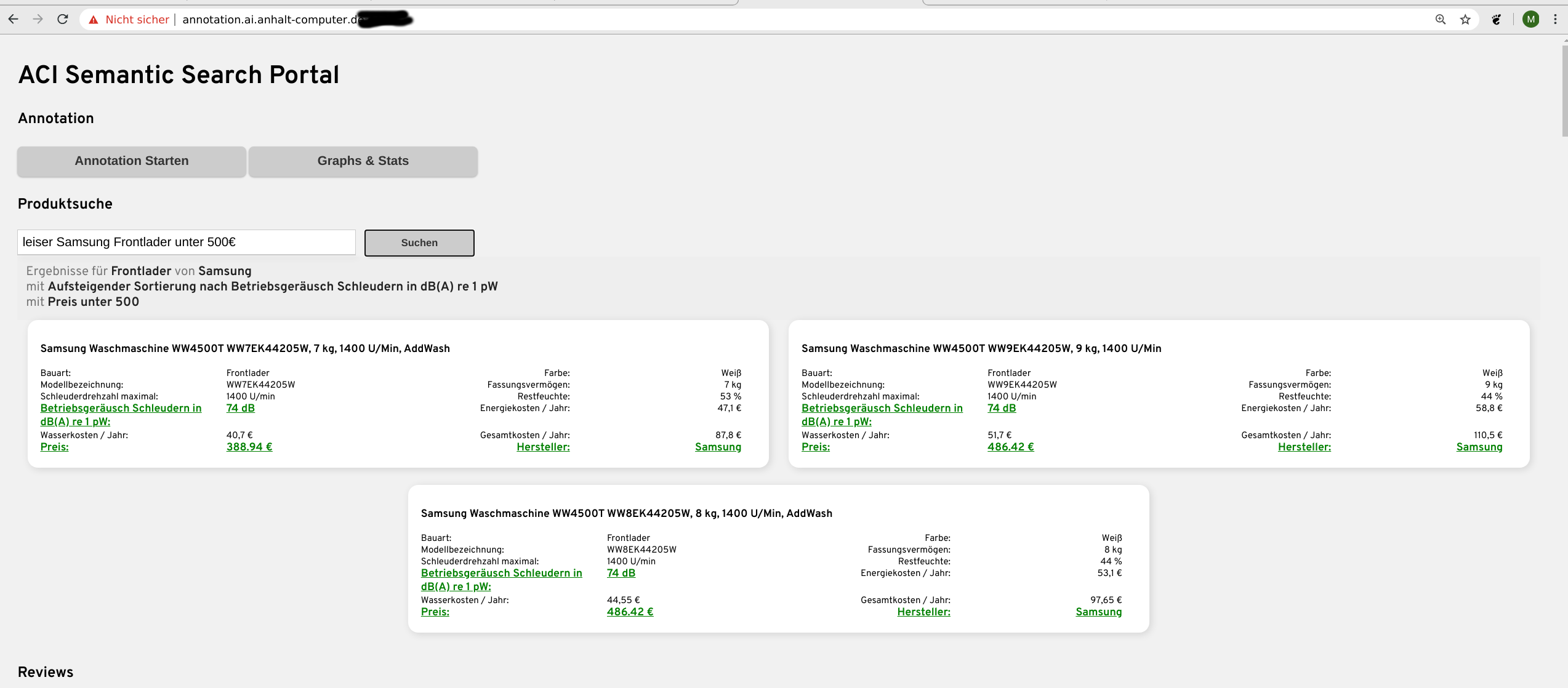This screenshot has height=688, width=1568.
Task: Click the ACI Semantic Search Portal heading
Action: point(179,74)
